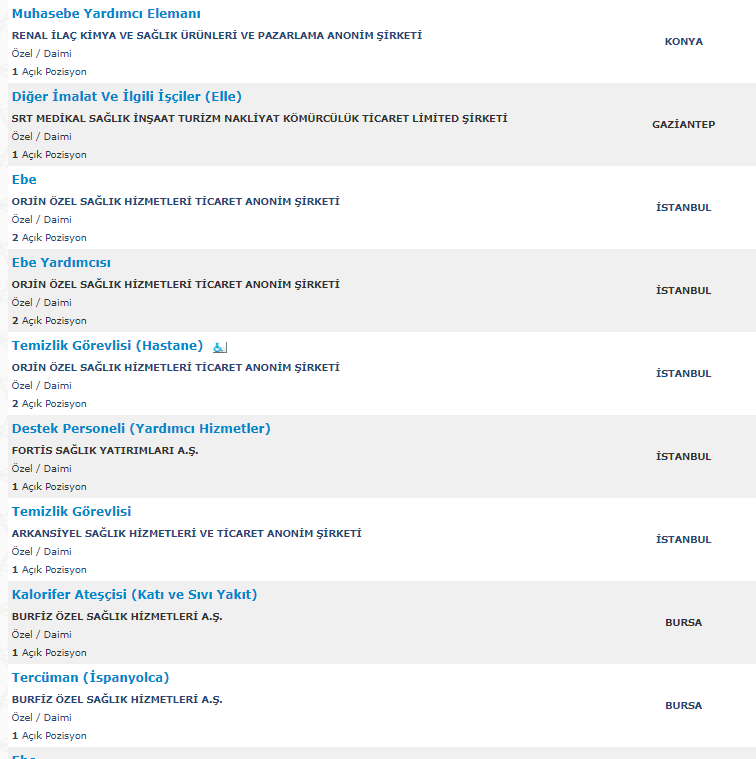
Task: Click İSTANBUL location in the Destek Personeli row
Action: point(684,457)
